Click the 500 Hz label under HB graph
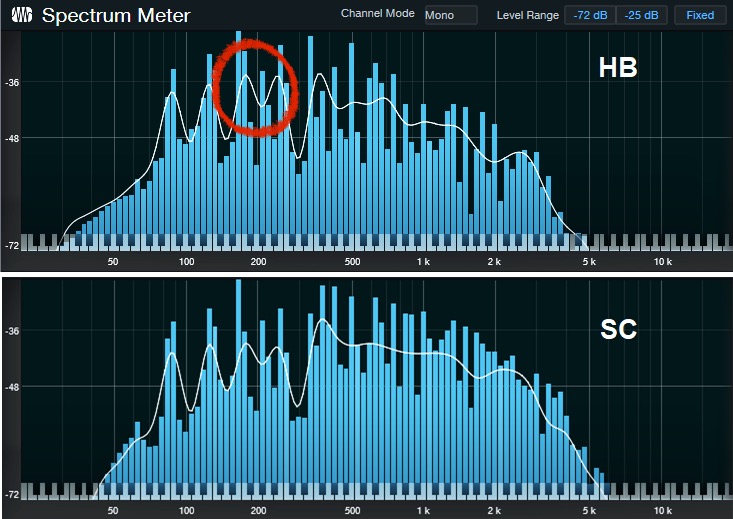733x519 pixels. click(352, 262)
